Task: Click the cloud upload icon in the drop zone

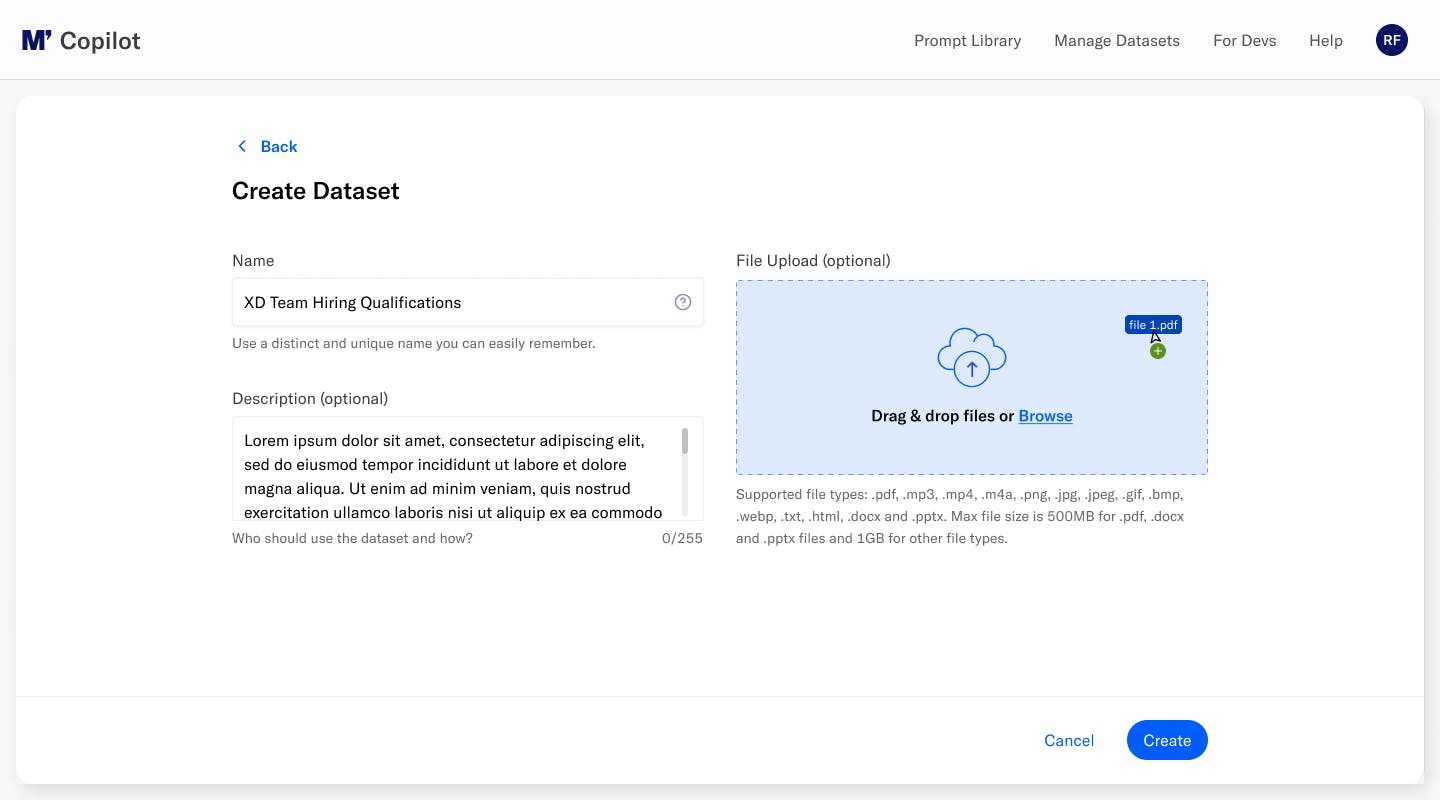Action: pos(971,357)
